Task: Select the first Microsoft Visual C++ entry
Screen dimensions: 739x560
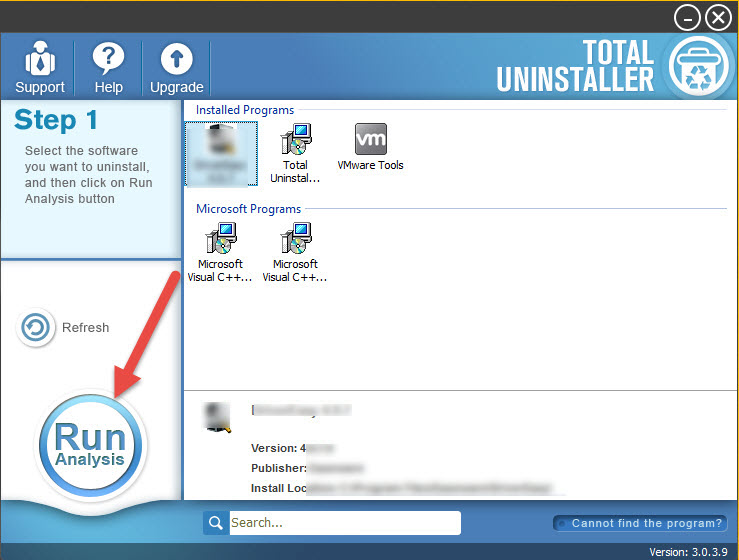Action: (220, 252)
